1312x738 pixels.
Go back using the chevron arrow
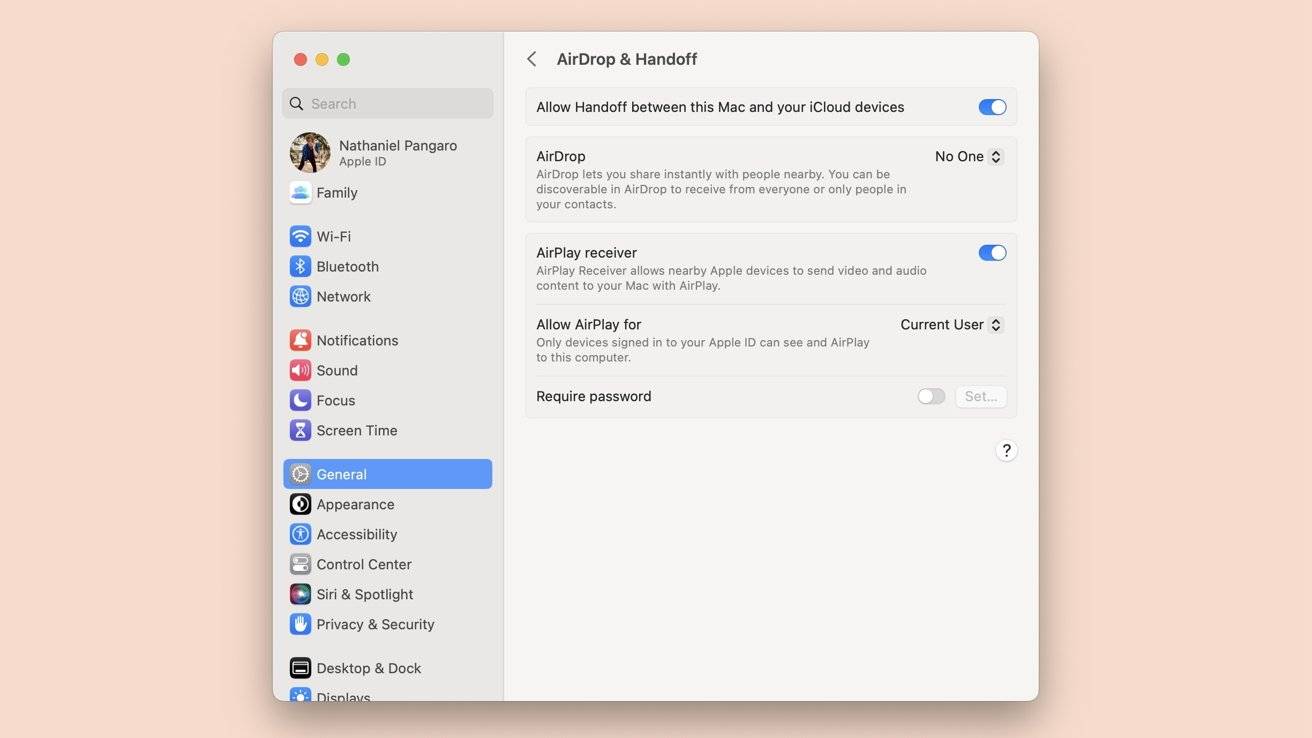pyautogui.click(x=532, y=59)
